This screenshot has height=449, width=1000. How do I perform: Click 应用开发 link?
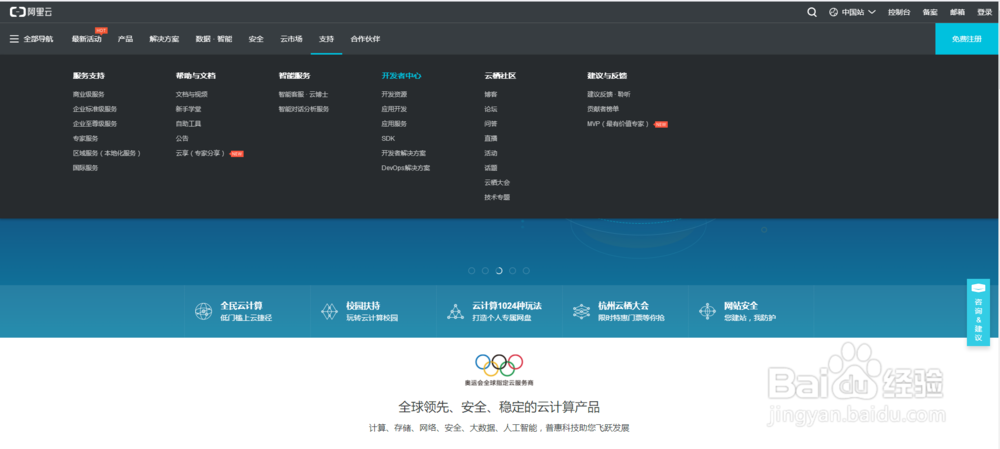tap(394, 109)
